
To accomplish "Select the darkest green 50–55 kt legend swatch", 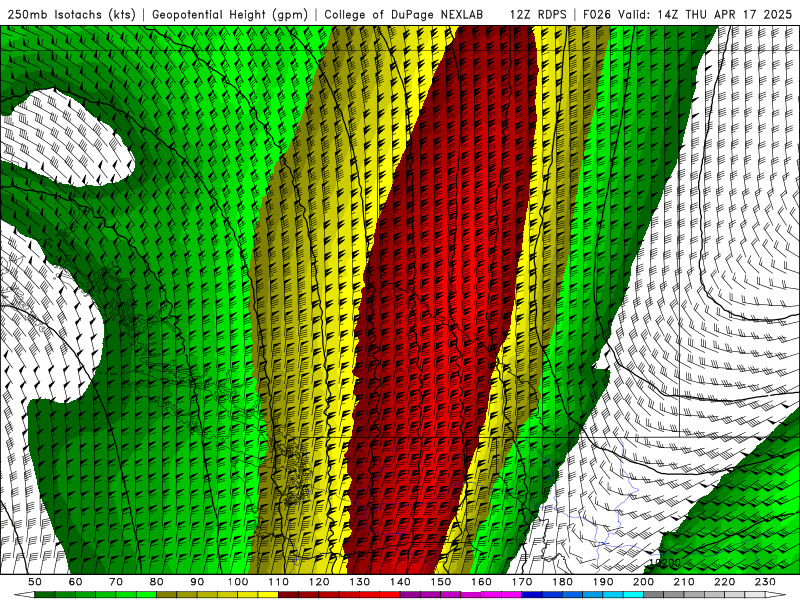I will (x=44, y=595).
